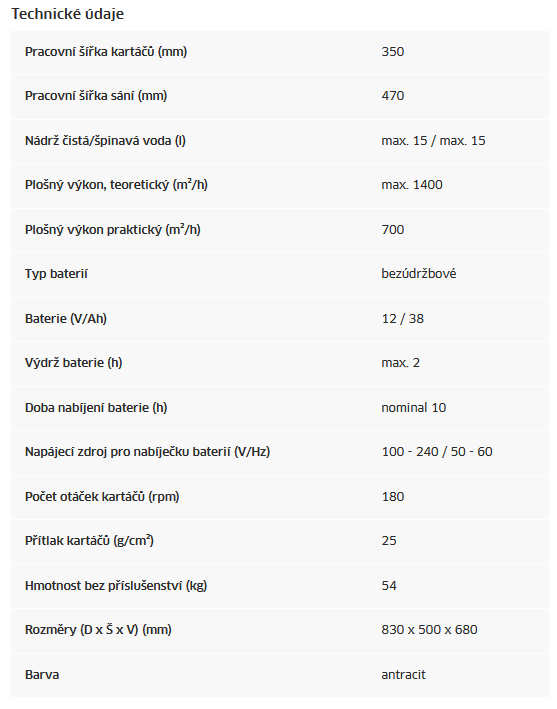Select Nádrž čistá/špinavá voda label
This screenshot has width=557, height=709.
tap(105, 141)
